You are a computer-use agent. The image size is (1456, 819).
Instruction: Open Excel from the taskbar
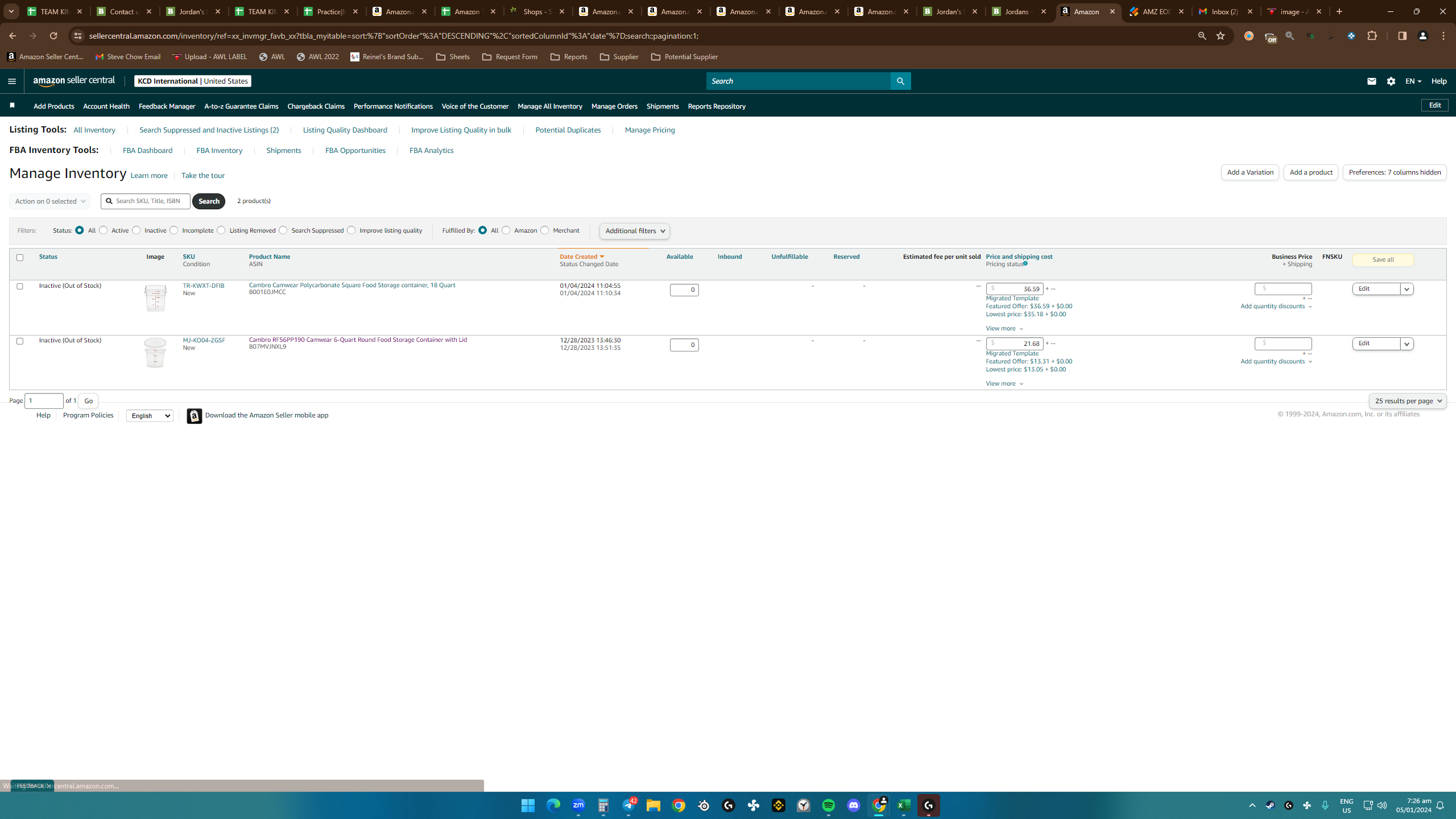(x=904, y=805)
